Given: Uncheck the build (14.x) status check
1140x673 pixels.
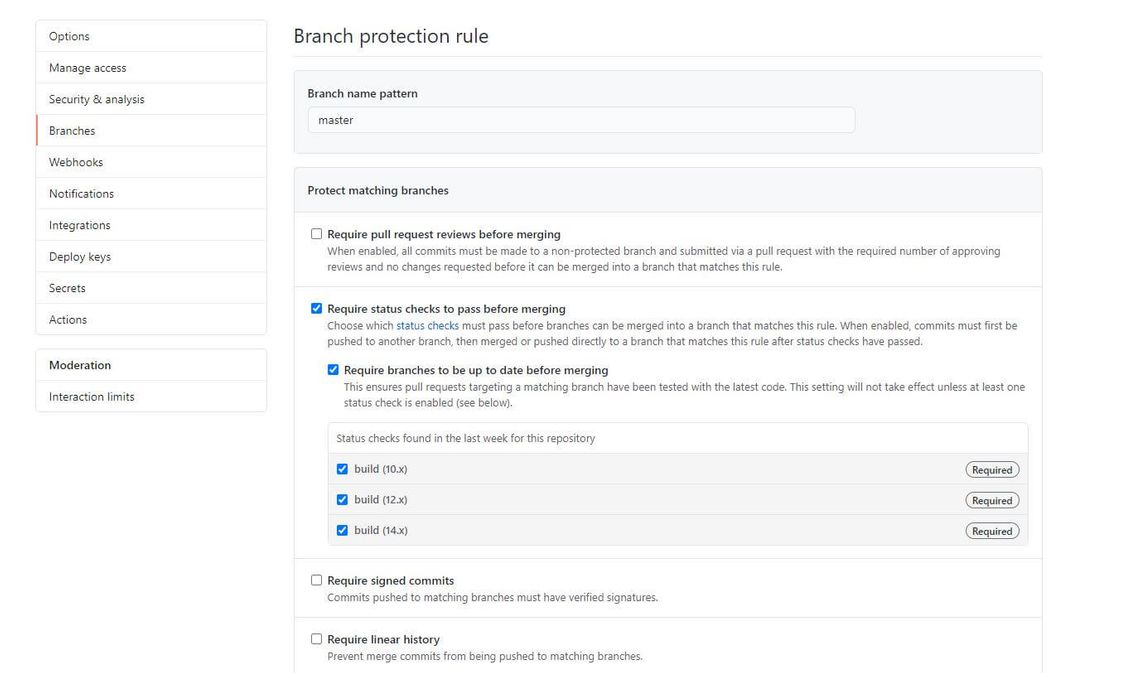Looking at the screenshot, I should (342, 530).
